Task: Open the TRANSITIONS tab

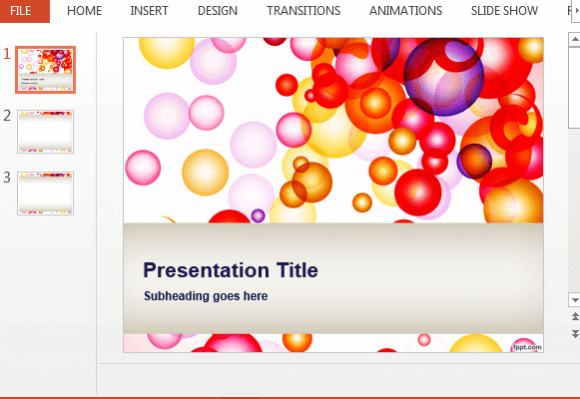Action: click(303, 11)
